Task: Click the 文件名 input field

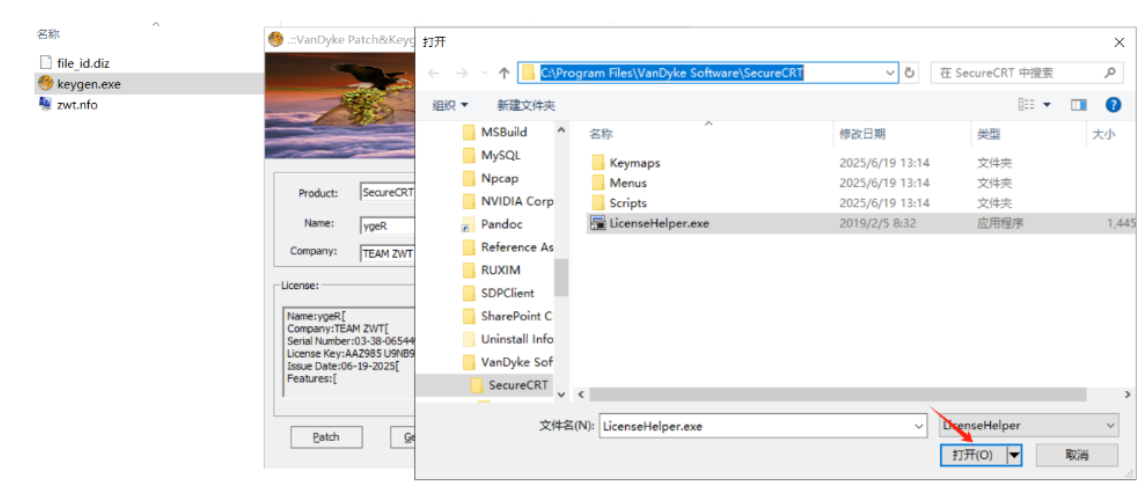Action: pyautogui.click(x=762, y=426)
